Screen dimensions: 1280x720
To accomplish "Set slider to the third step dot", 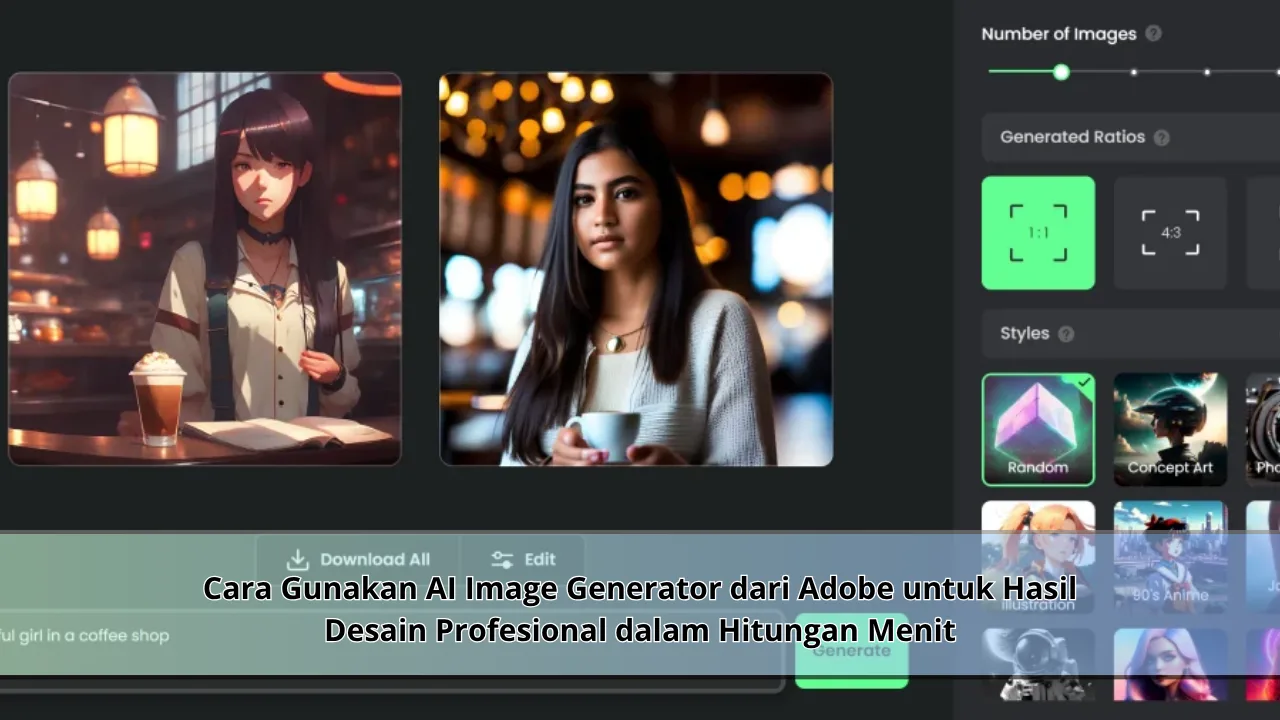I will [1134, 72].
